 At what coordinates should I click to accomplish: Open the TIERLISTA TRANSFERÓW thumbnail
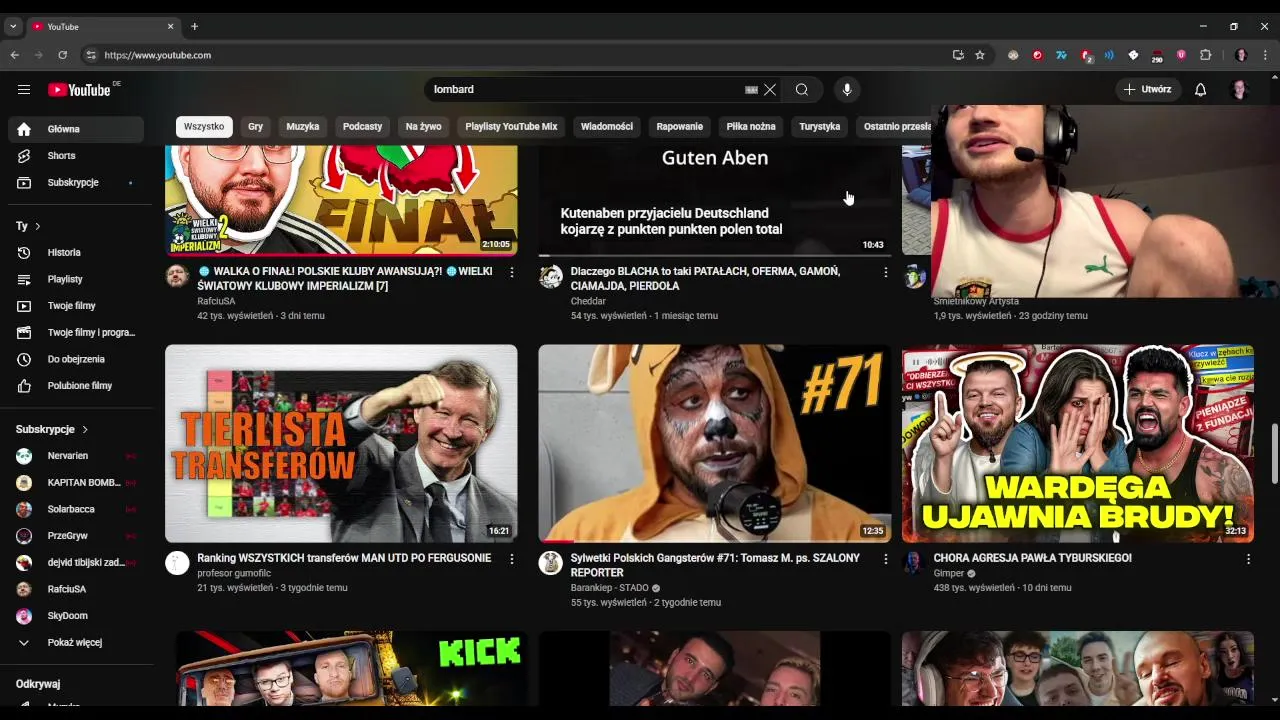341,444
